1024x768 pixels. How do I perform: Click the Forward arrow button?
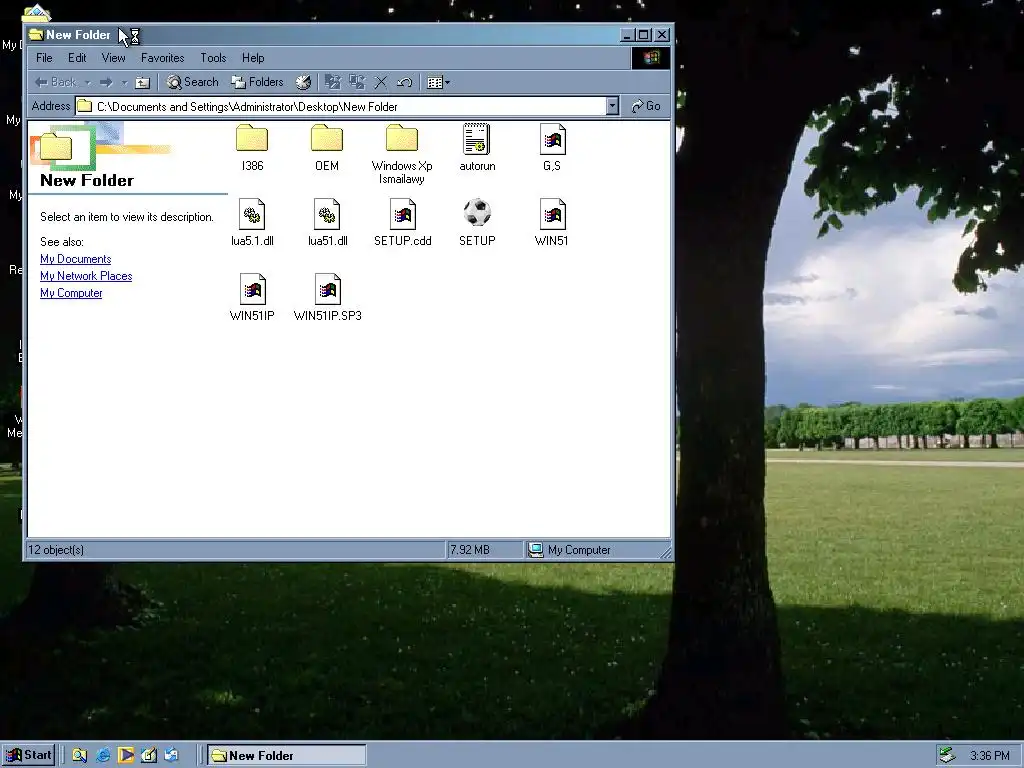pos(106,82)
